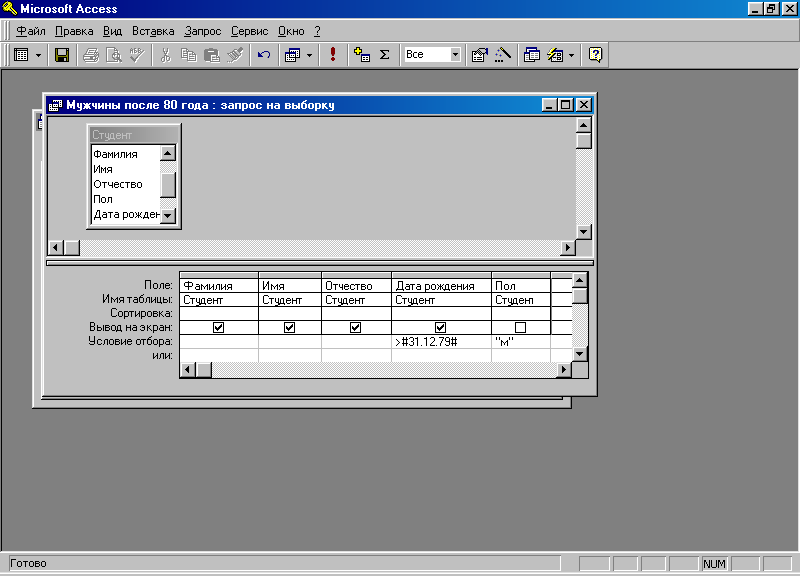This screenshot has width=800, height=576.
Task: Maximize the query design window
Action: coord(565,105)
